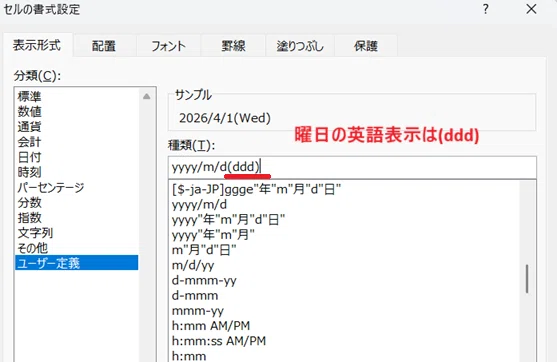Switch to the 保護 tab

[x=366, y=46]
